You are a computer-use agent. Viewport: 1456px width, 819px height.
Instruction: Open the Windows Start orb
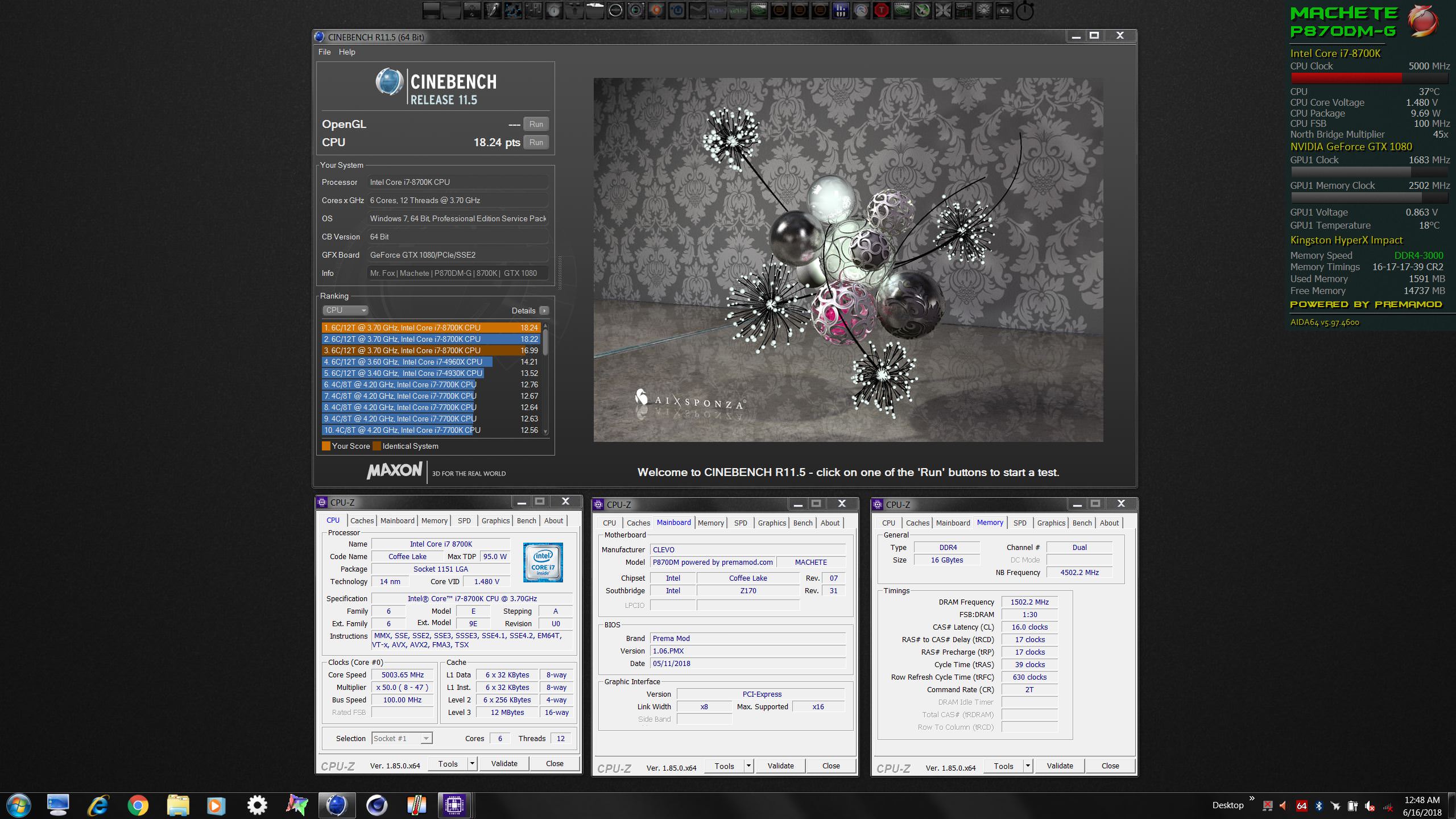tap(19, 805)
